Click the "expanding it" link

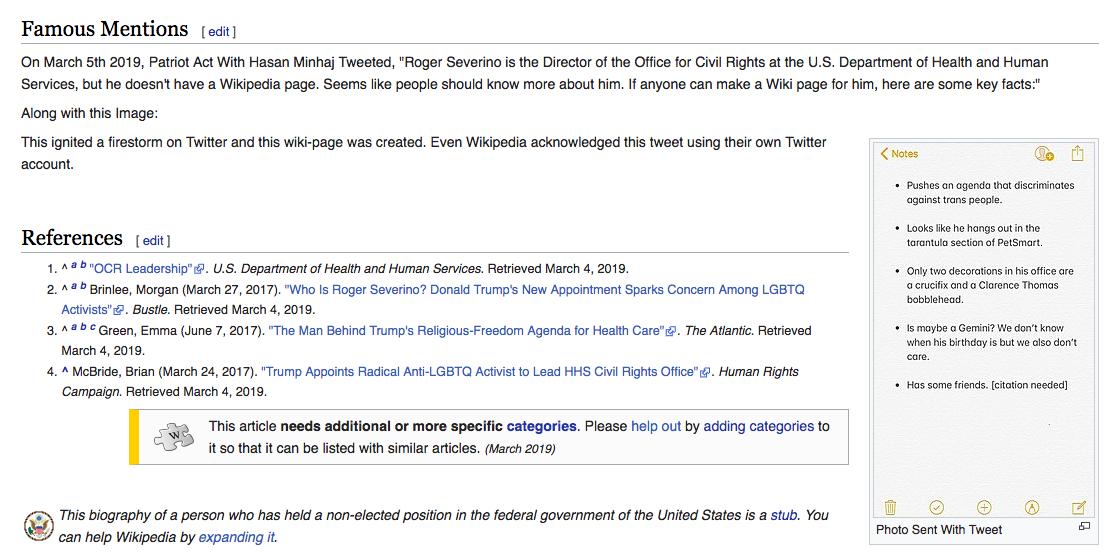click(236, 538)
